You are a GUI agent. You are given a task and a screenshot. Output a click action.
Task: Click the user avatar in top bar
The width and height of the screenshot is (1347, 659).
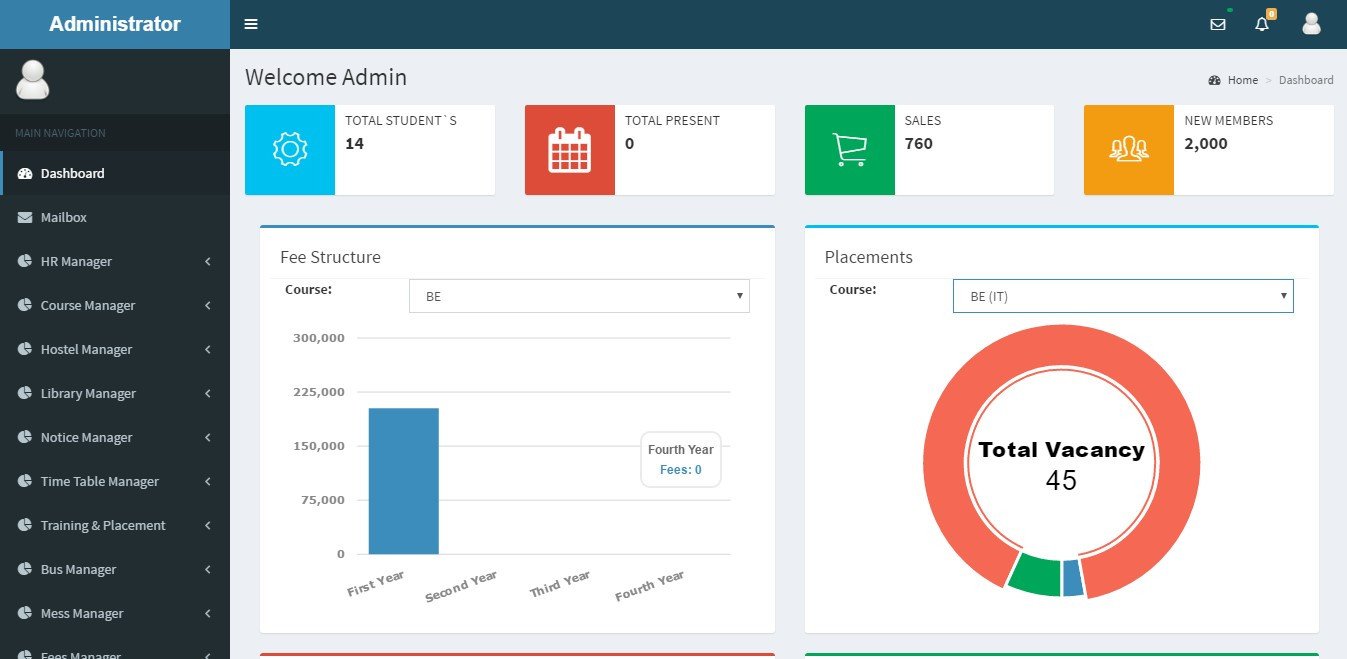click(x=1311, y=24)
